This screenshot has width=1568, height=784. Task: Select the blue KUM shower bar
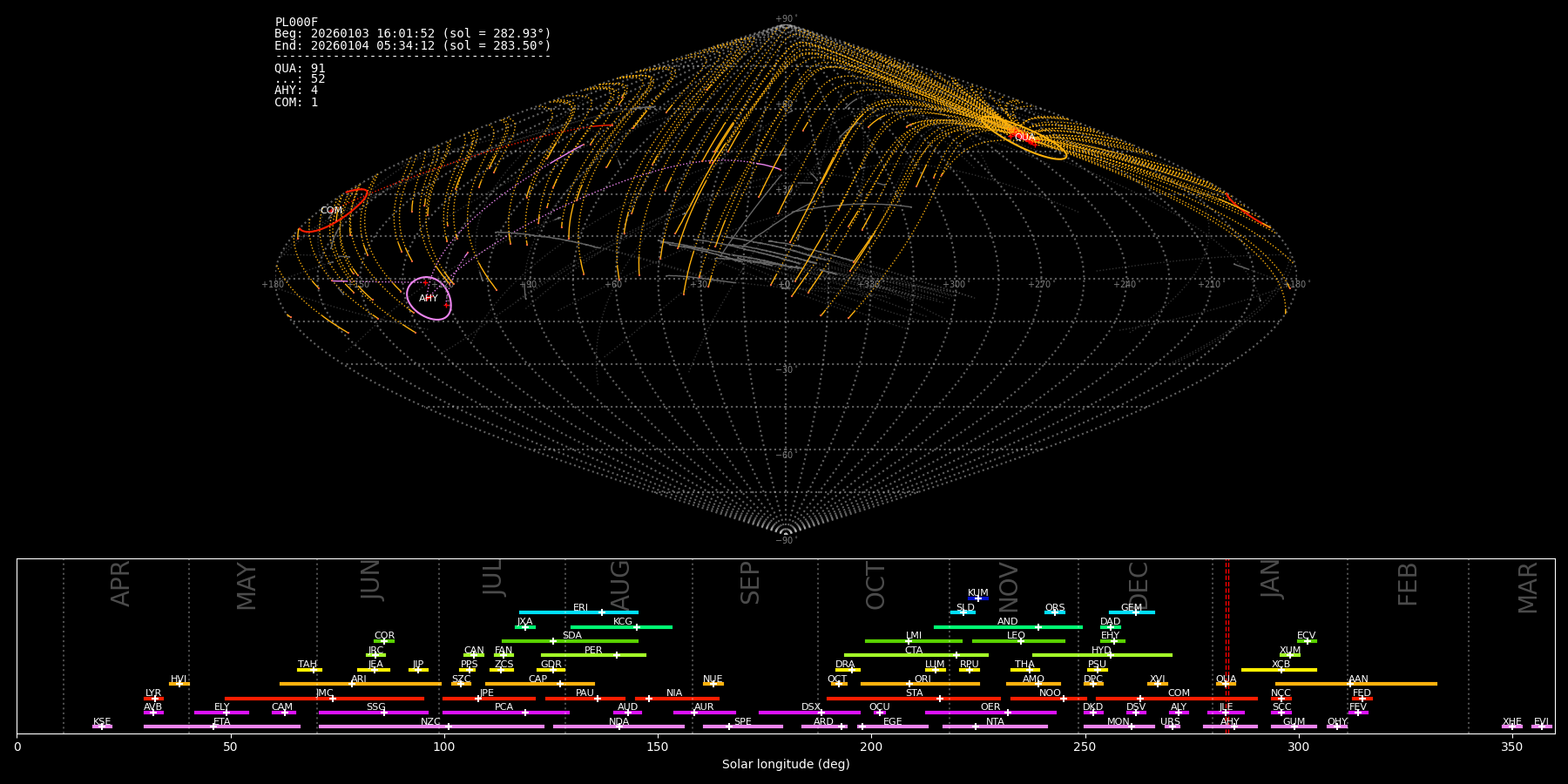978,598
